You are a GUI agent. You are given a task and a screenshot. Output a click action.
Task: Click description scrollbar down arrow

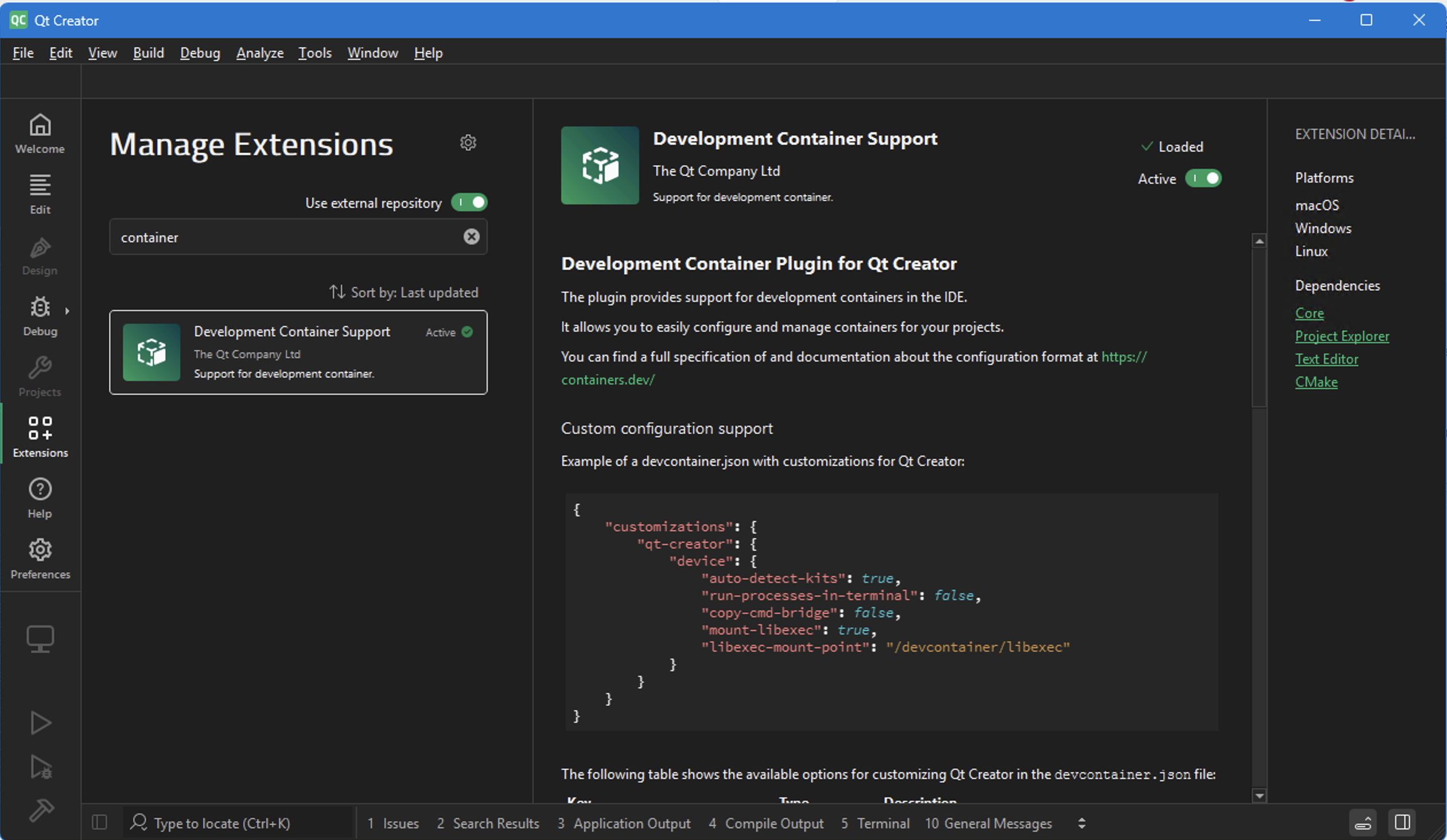1259,795
